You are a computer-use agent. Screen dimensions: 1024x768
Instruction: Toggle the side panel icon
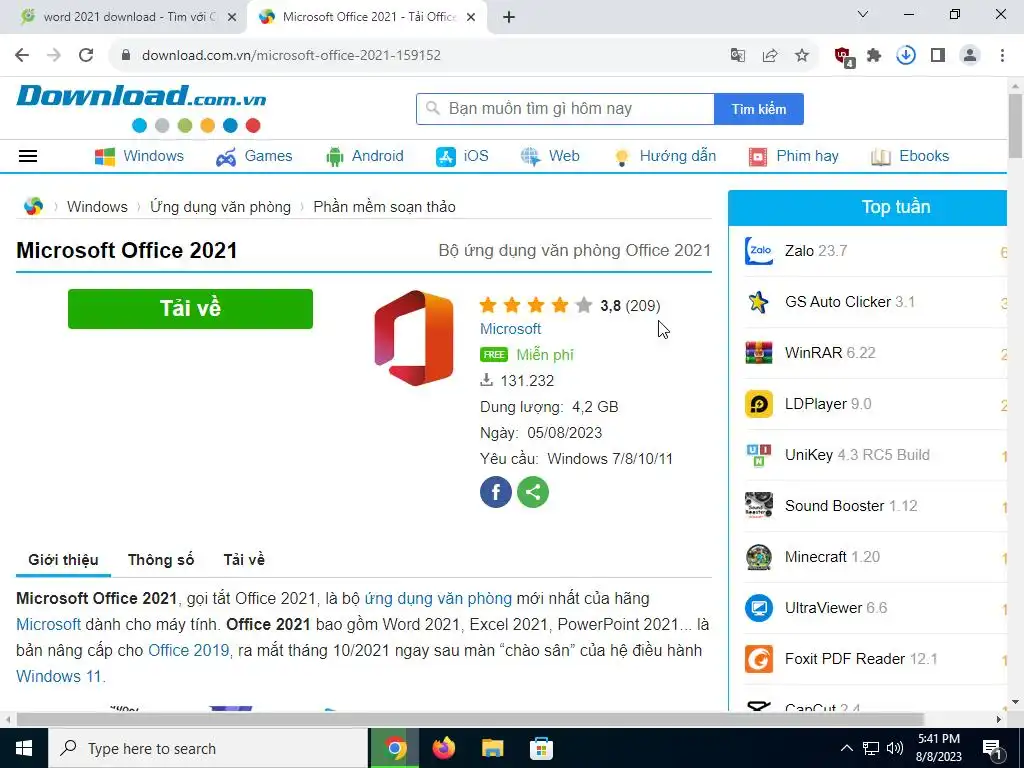[x=938, y=56]
